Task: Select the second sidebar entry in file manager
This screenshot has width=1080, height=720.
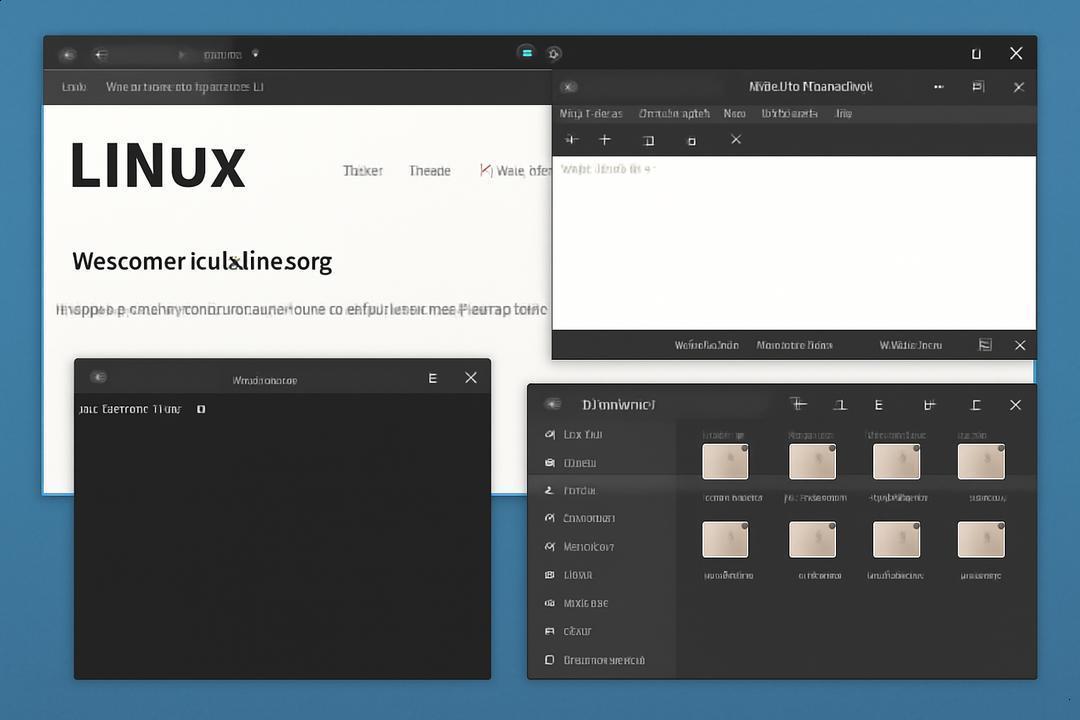Action: point(601,463)
